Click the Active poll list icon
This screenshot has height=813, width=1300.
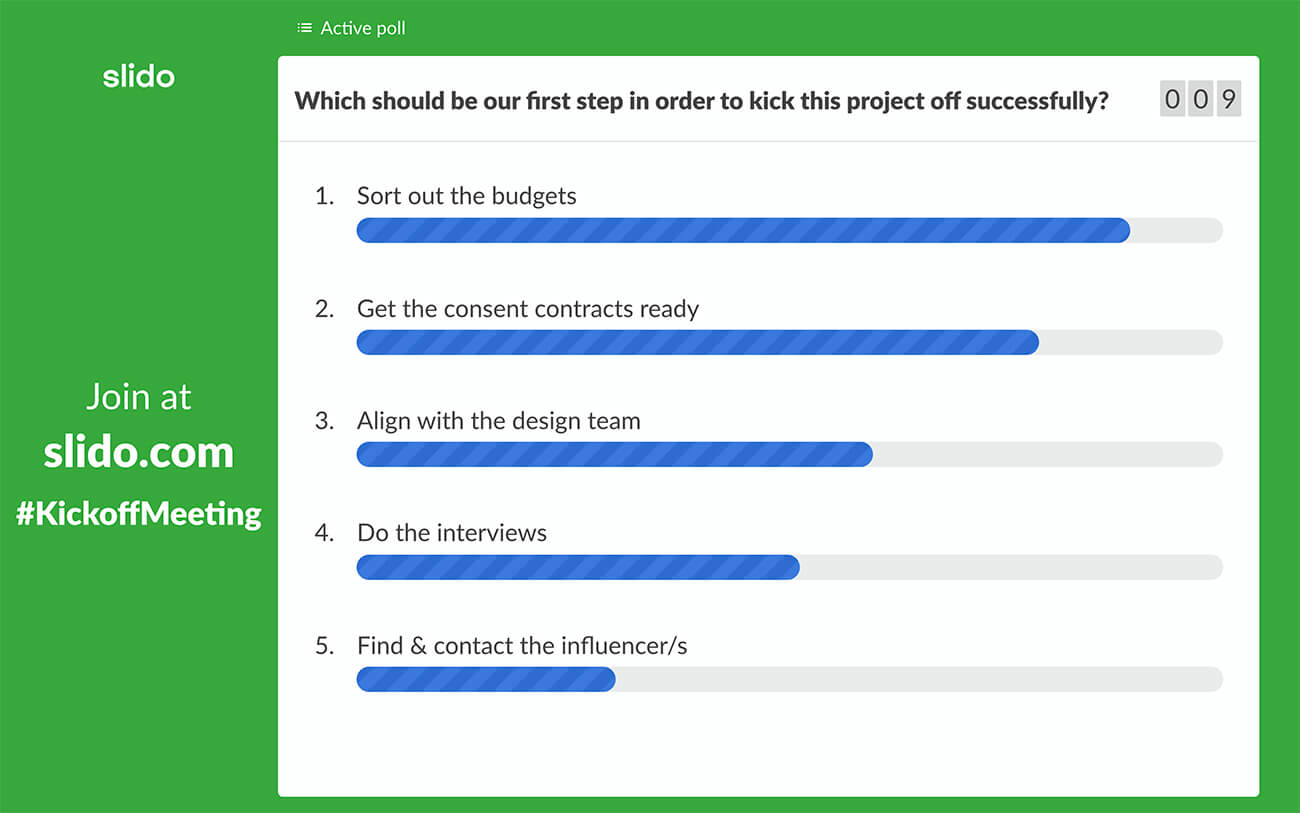click(x=305, y=28)
